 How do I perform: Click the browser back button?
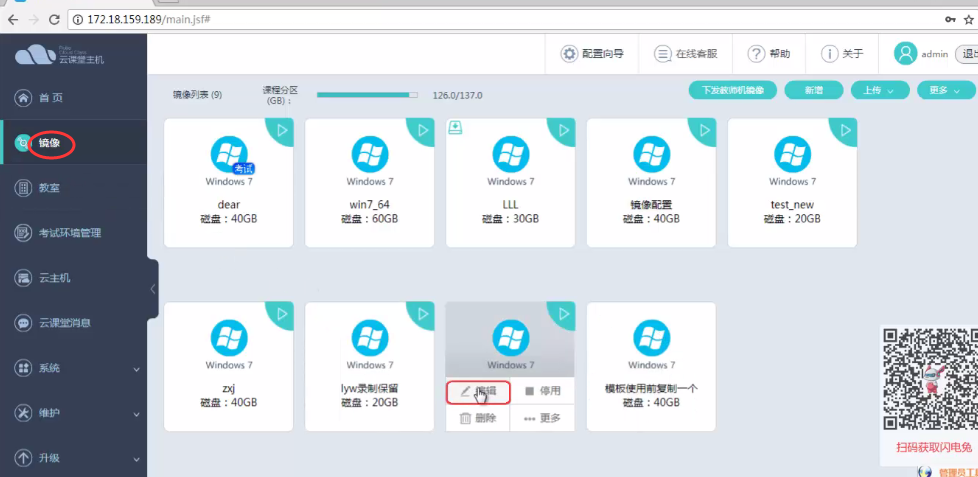tap(13, 20)
